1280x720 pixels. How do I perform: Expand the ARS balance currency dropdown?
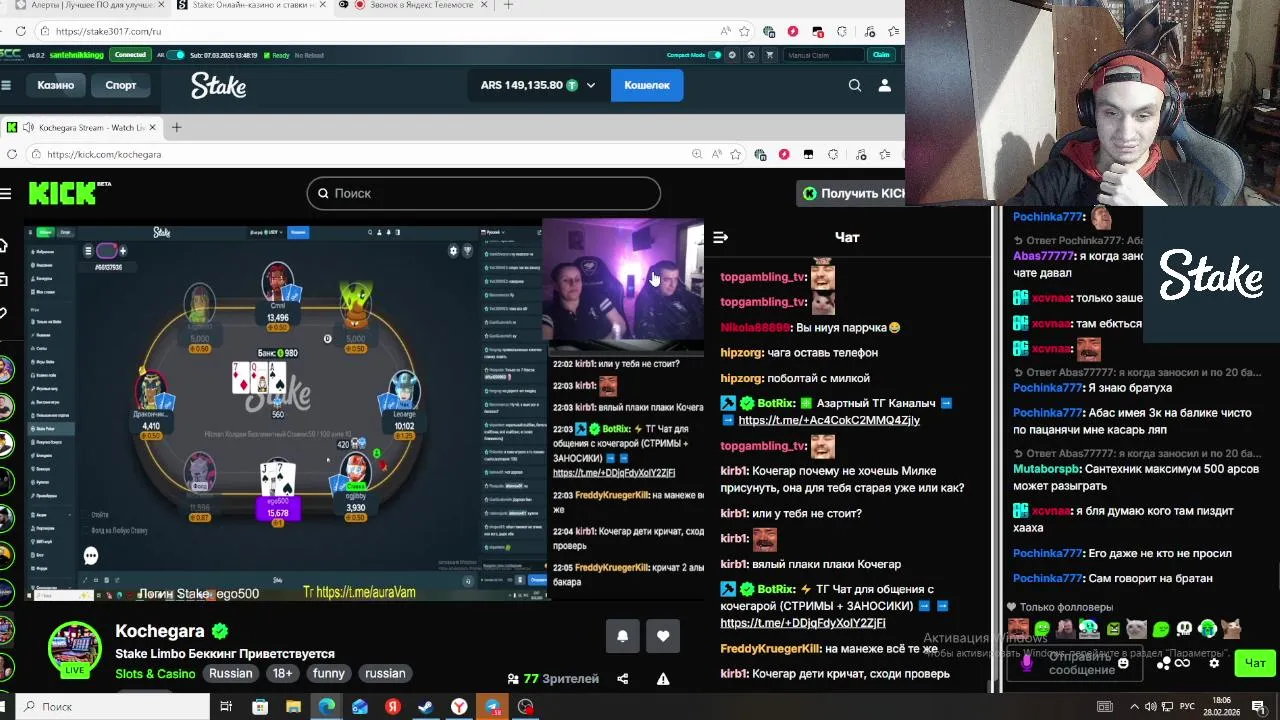[x=590, y=85]
